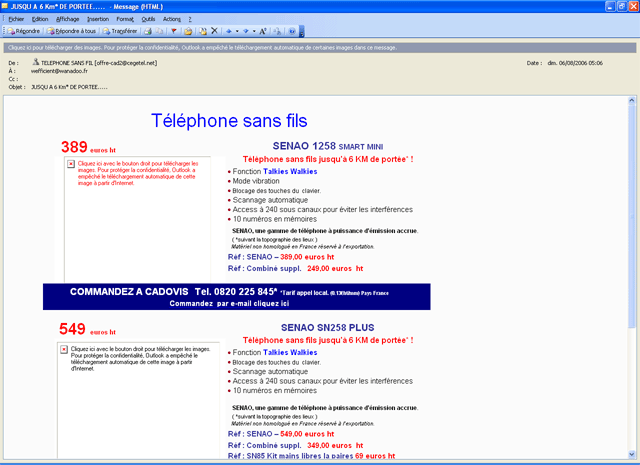Click scrollbar down arrow of message
Screen dimensions: 640x465
(x=632, y=454)
